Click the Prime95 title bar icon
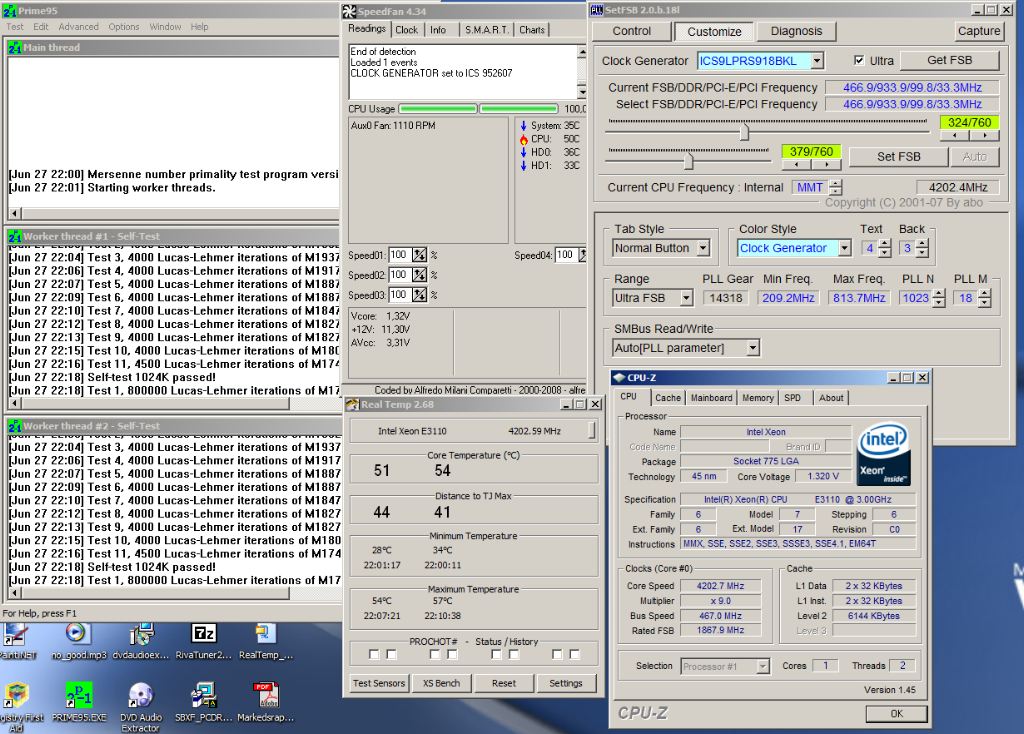 click(9, 10)
